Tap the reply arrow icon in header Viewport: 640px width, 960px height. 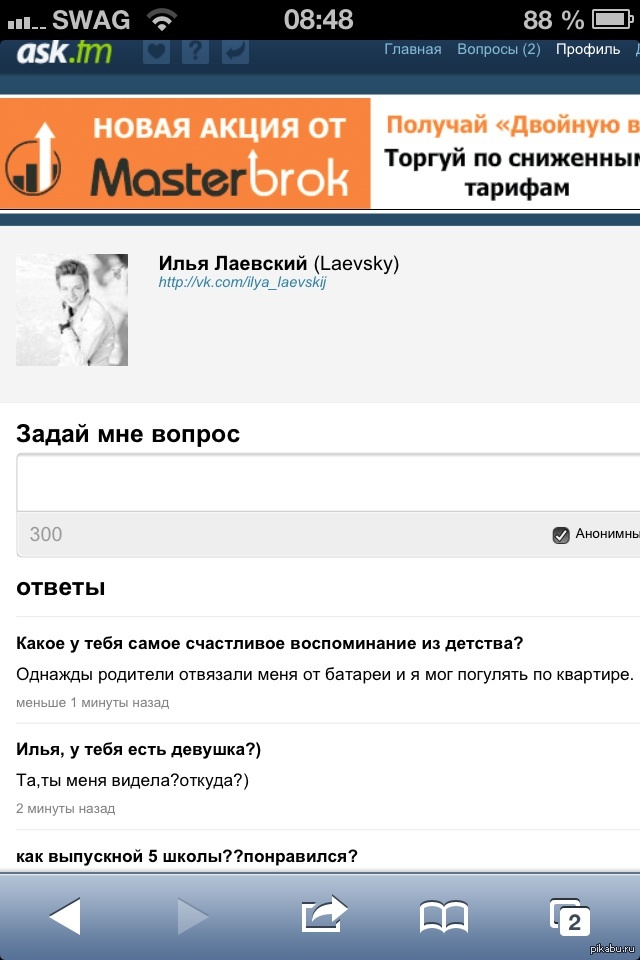(235, 51)
